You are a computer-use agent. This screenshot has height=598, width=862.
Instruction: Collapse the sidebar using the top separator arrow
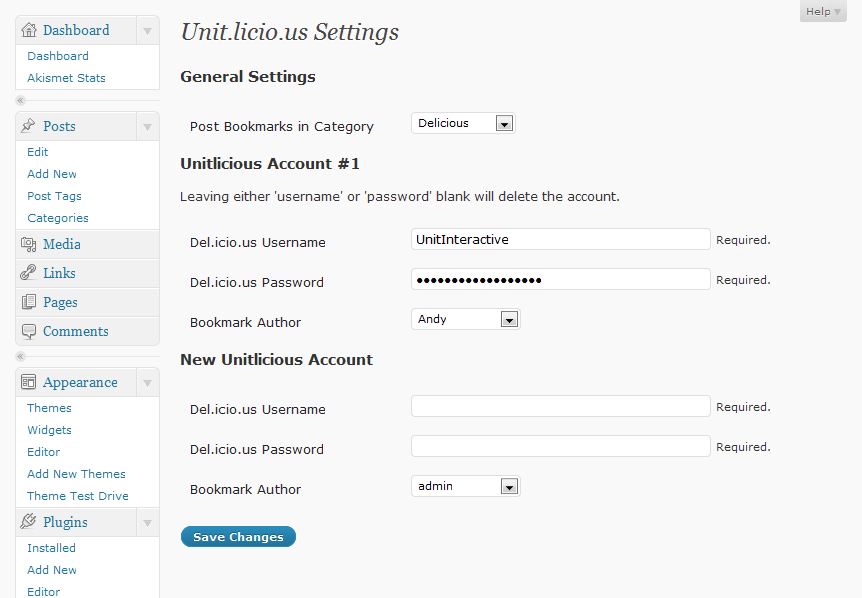click(20, 101)
